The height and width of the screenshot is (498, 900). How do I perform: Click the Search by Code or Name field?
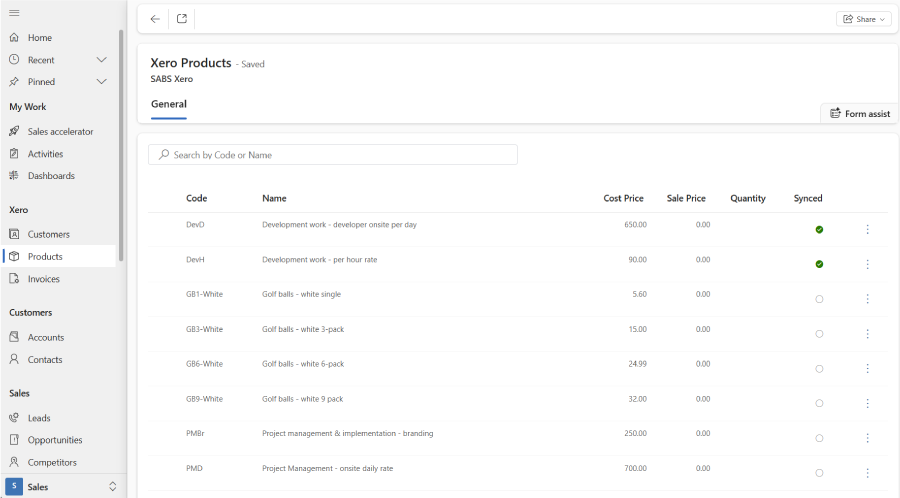pos(333,154)
